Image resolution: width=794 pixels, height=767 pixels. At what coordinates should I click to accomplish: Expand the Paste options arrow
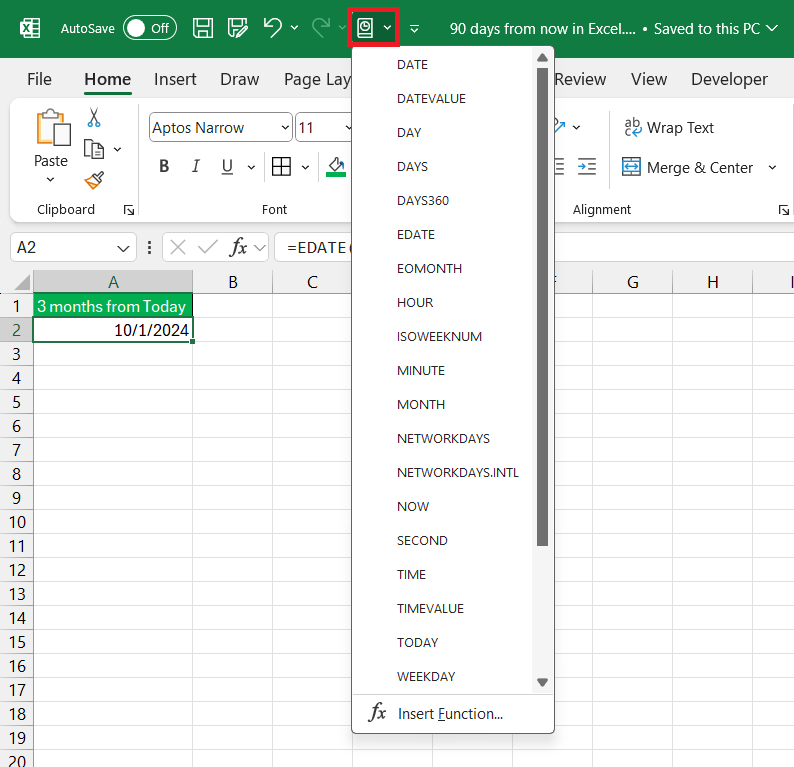tap(51, 179)
